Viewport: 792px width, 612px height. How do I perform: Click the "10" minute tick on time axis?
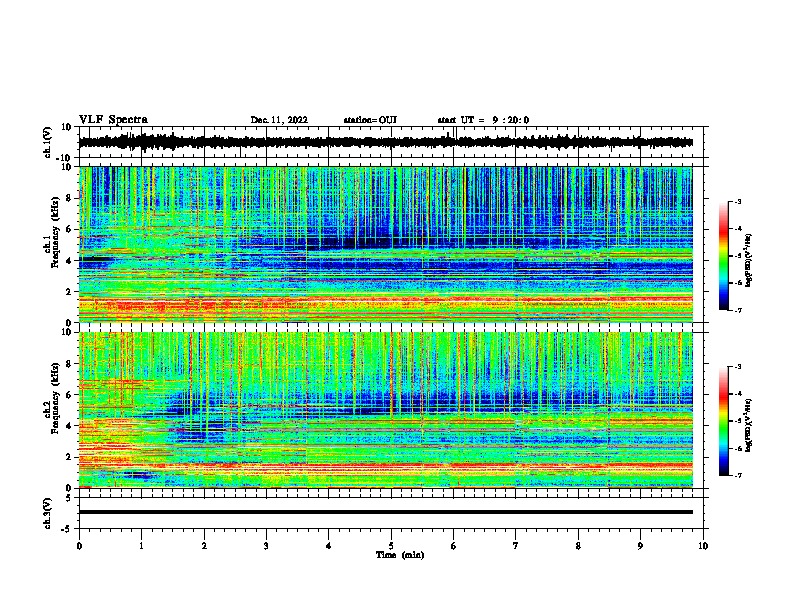(703, 546)
